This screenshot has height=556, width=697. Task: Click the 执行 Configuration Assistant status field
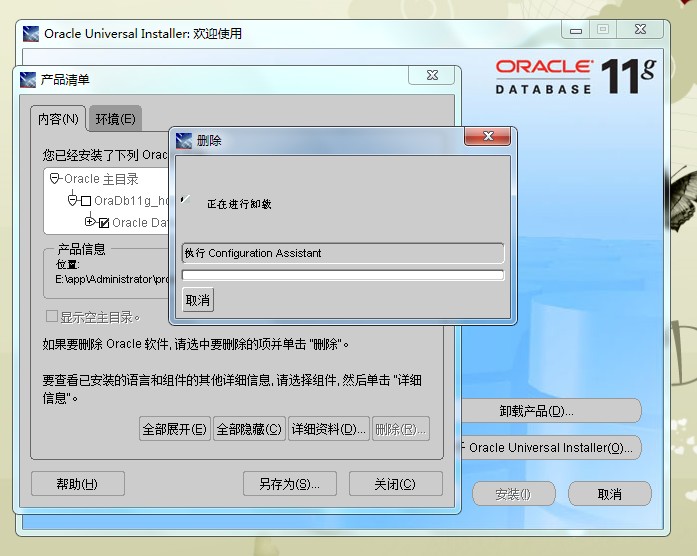pyautogui.click(x=343, y=253)
